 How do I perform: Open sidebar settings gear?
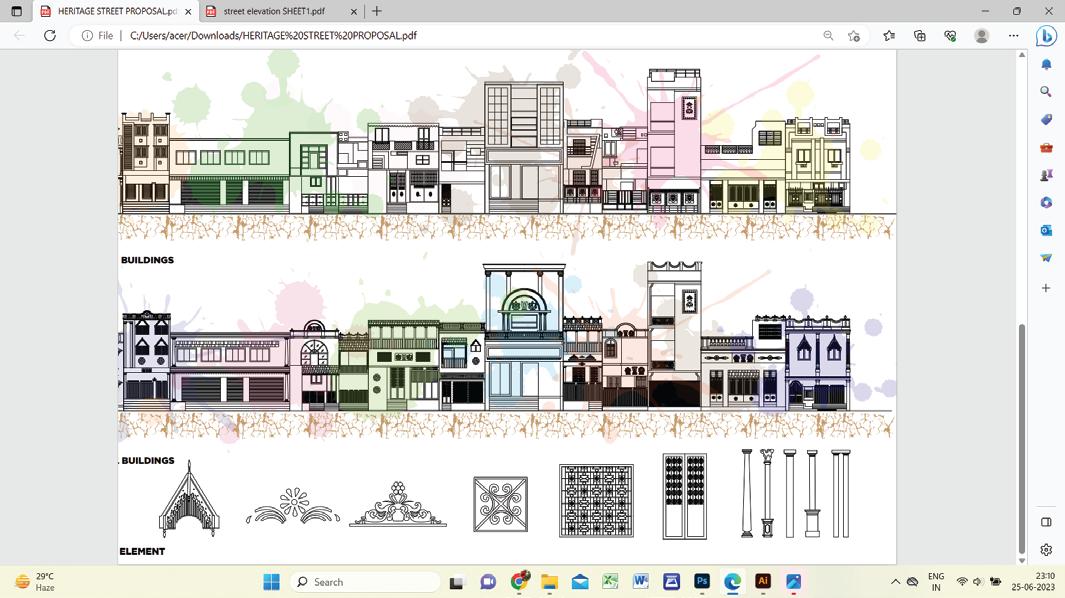[1046, 550]
